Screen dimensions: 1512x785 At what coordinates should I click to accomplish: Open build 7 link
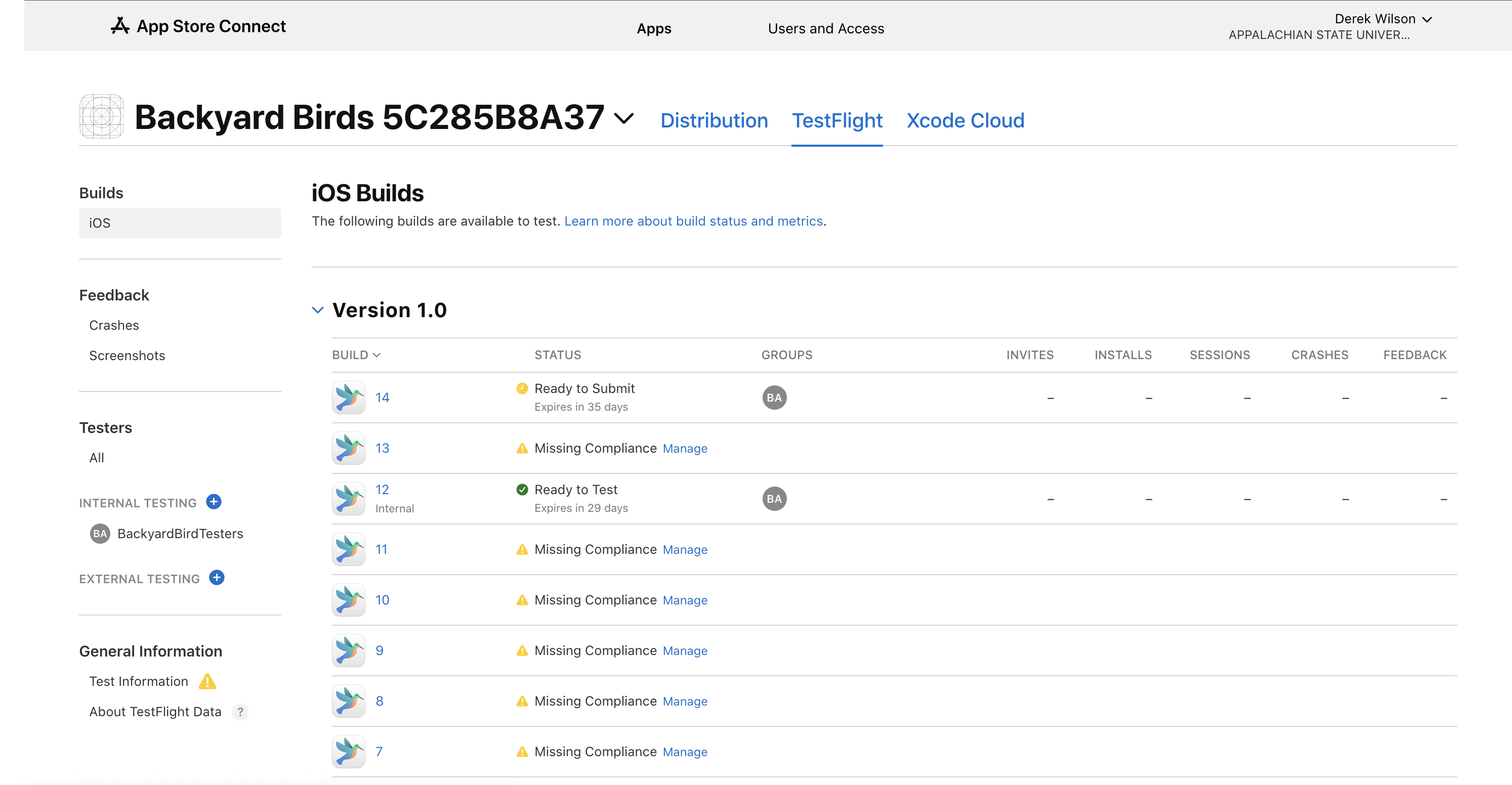(x=379, y=752)
